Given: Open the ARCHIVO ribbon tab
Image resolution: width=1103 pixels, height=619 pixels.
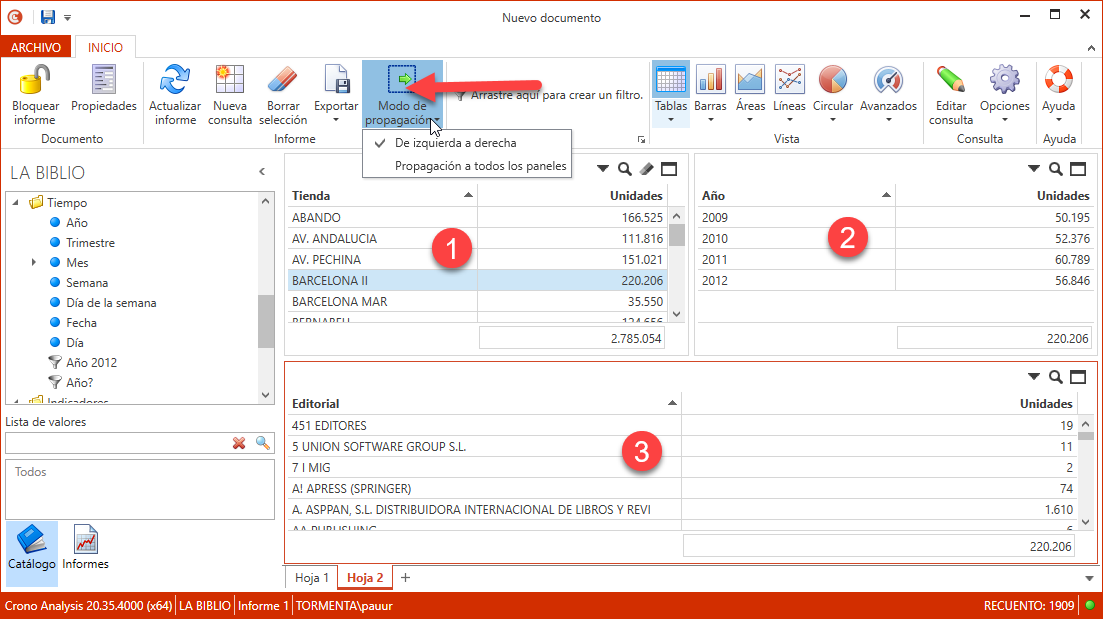Looking at the screenshot, I should pos(36,47).
